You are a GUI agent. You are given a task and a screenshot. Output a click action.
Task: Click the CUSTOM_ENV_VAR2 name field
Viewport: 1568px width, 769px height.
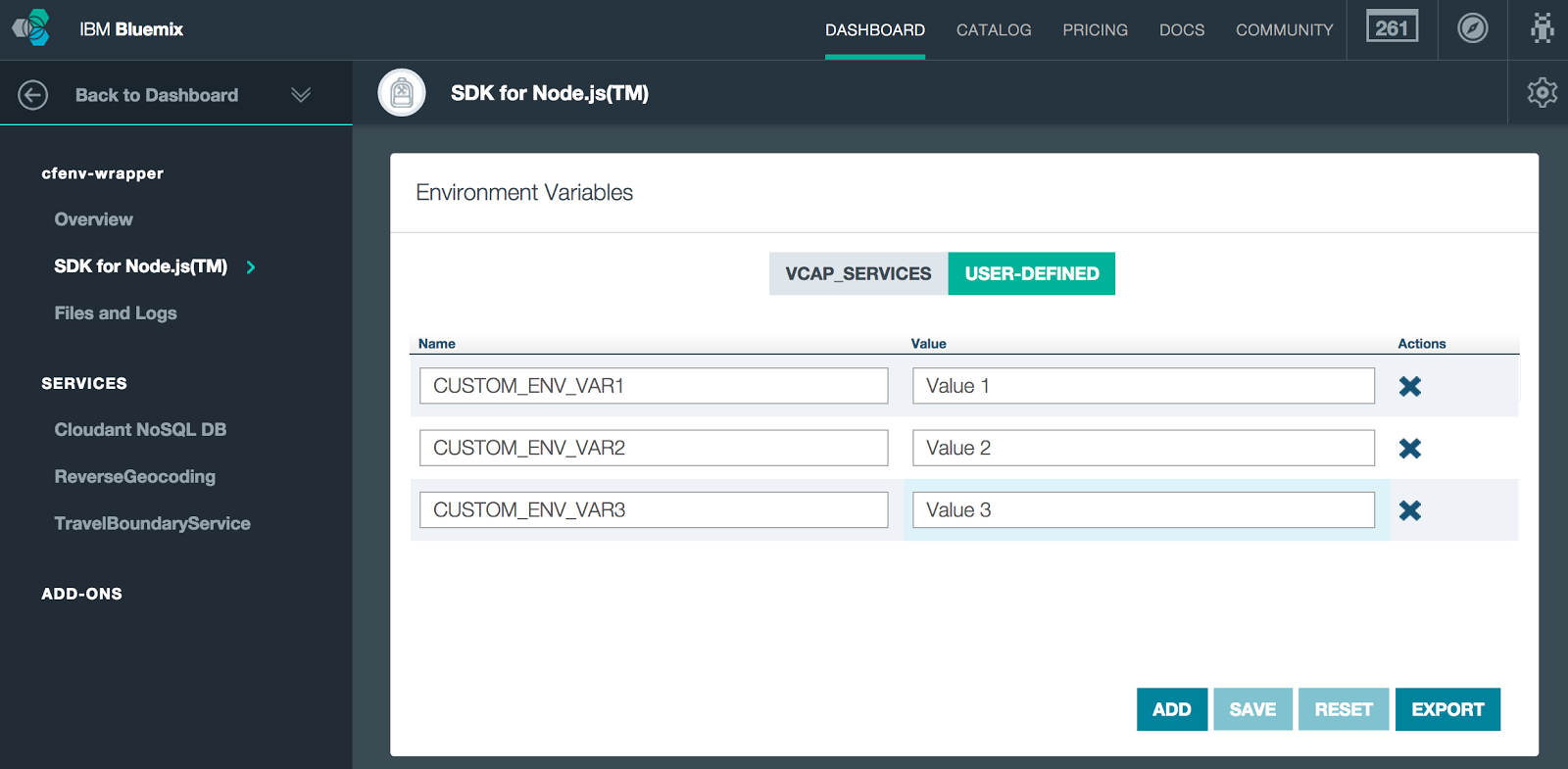coord(654,448)
